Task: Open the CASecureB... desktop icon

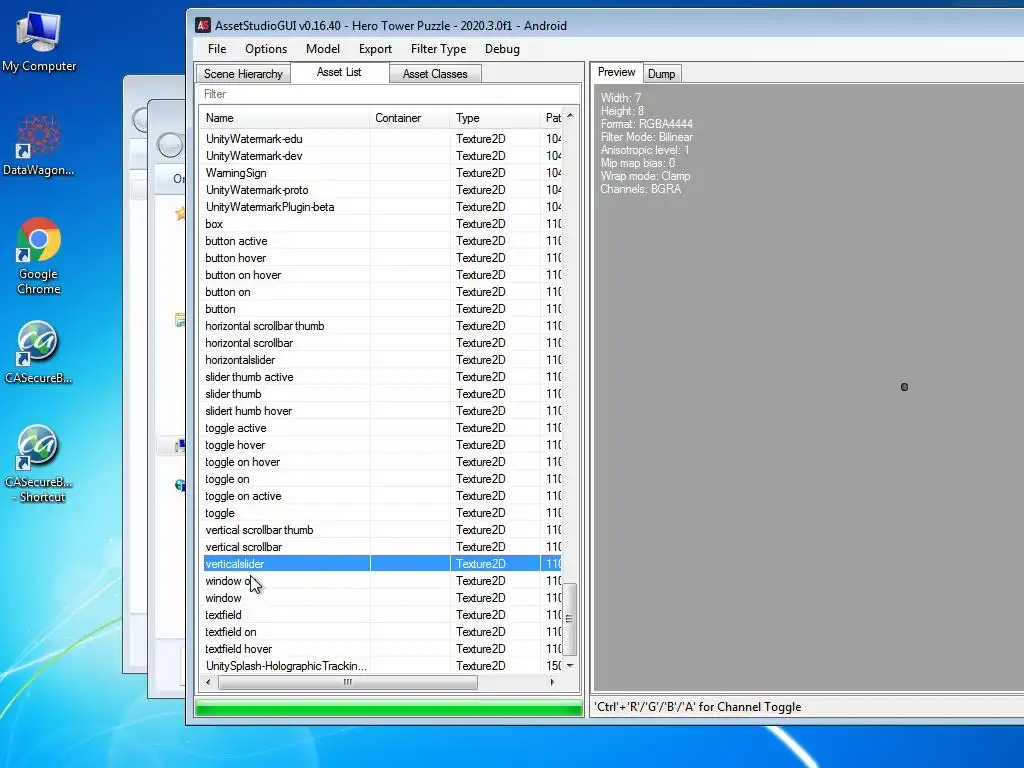Action: (39, 353)
